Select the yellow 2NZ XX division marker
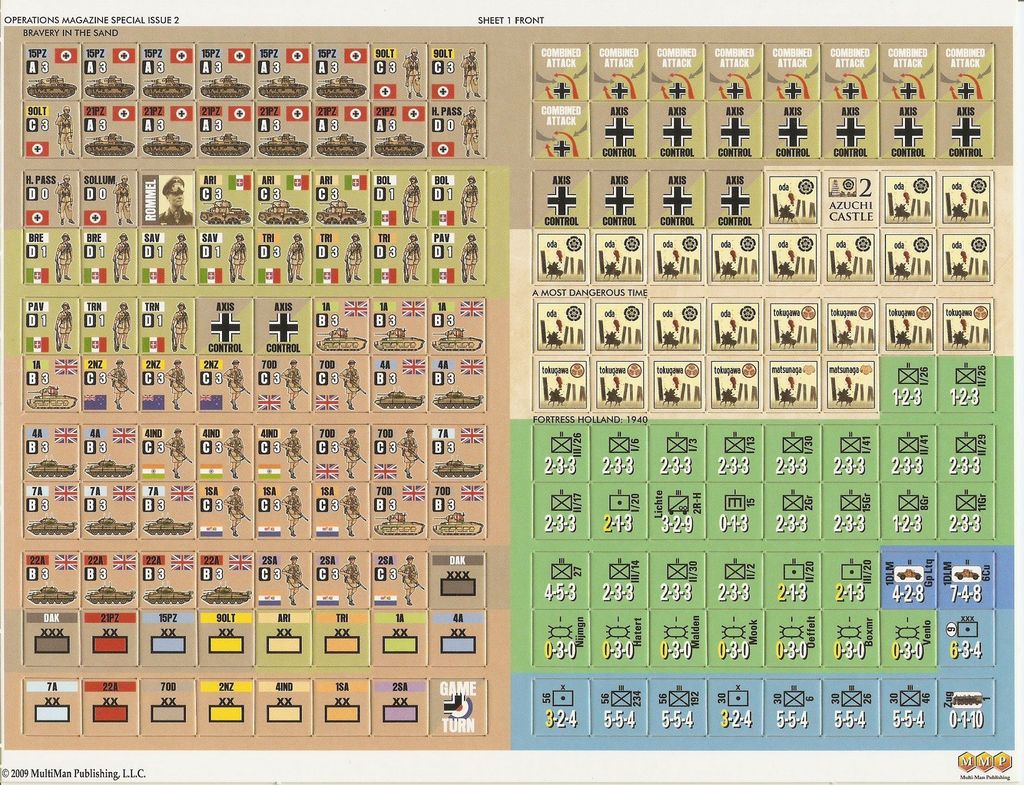This screenshot has height=785, width=1024. [225, 707]
